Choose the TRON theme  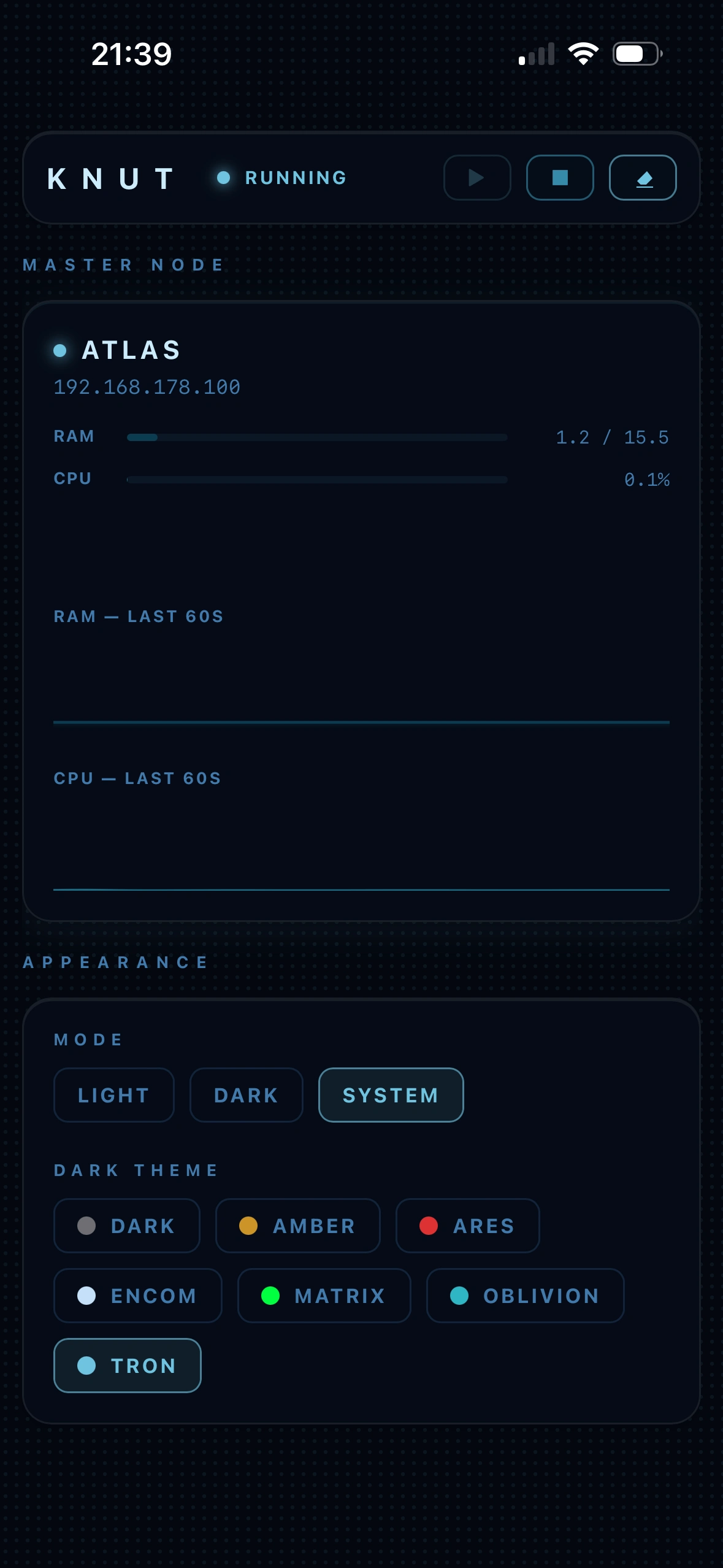128,1366
